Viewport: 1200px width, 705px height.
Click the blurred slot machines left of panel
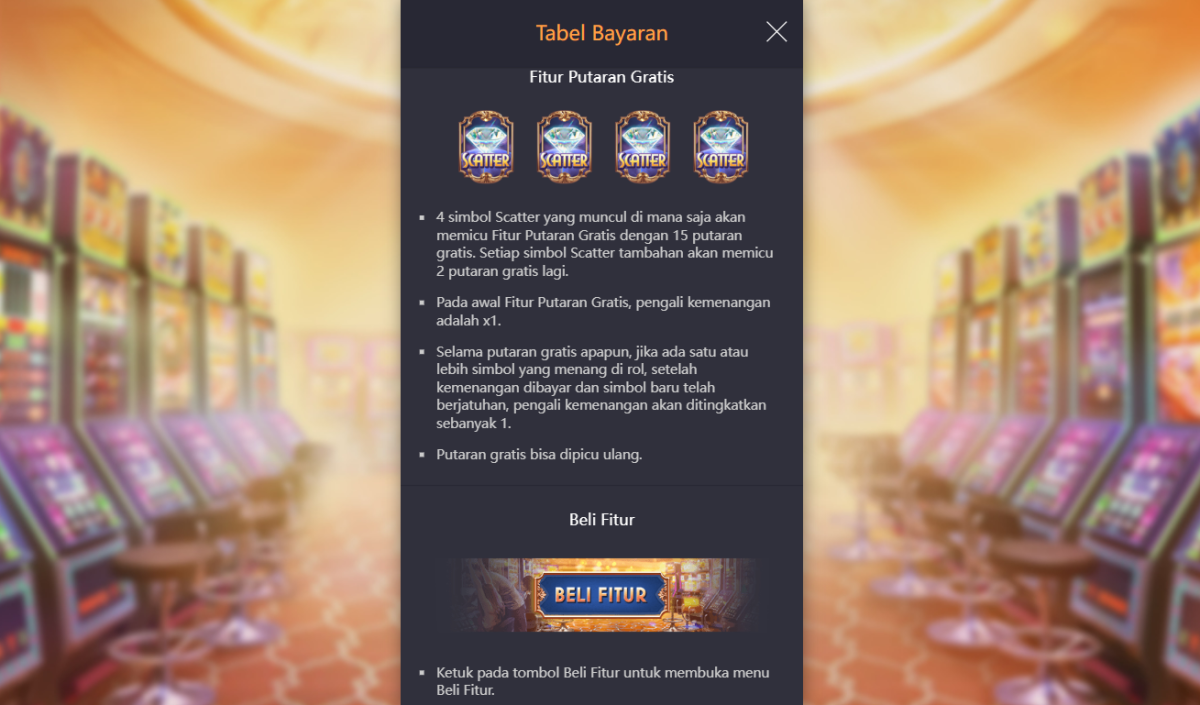(200, 400)
